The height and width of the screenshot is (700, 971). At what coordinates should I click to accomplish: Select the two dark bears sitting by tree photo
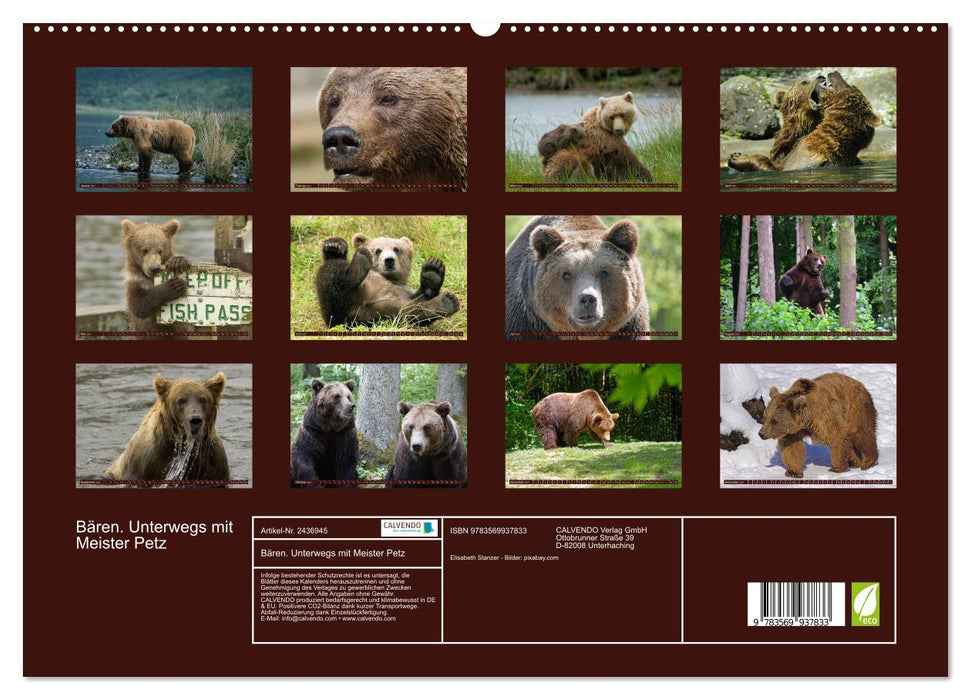378,426
